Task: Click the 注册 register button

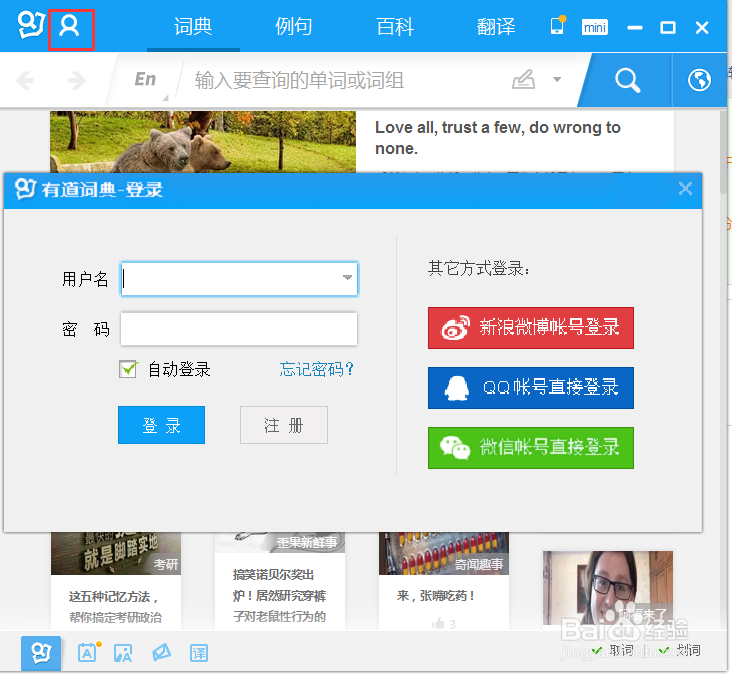Action: pyautogui.click(x=284, y=425)
